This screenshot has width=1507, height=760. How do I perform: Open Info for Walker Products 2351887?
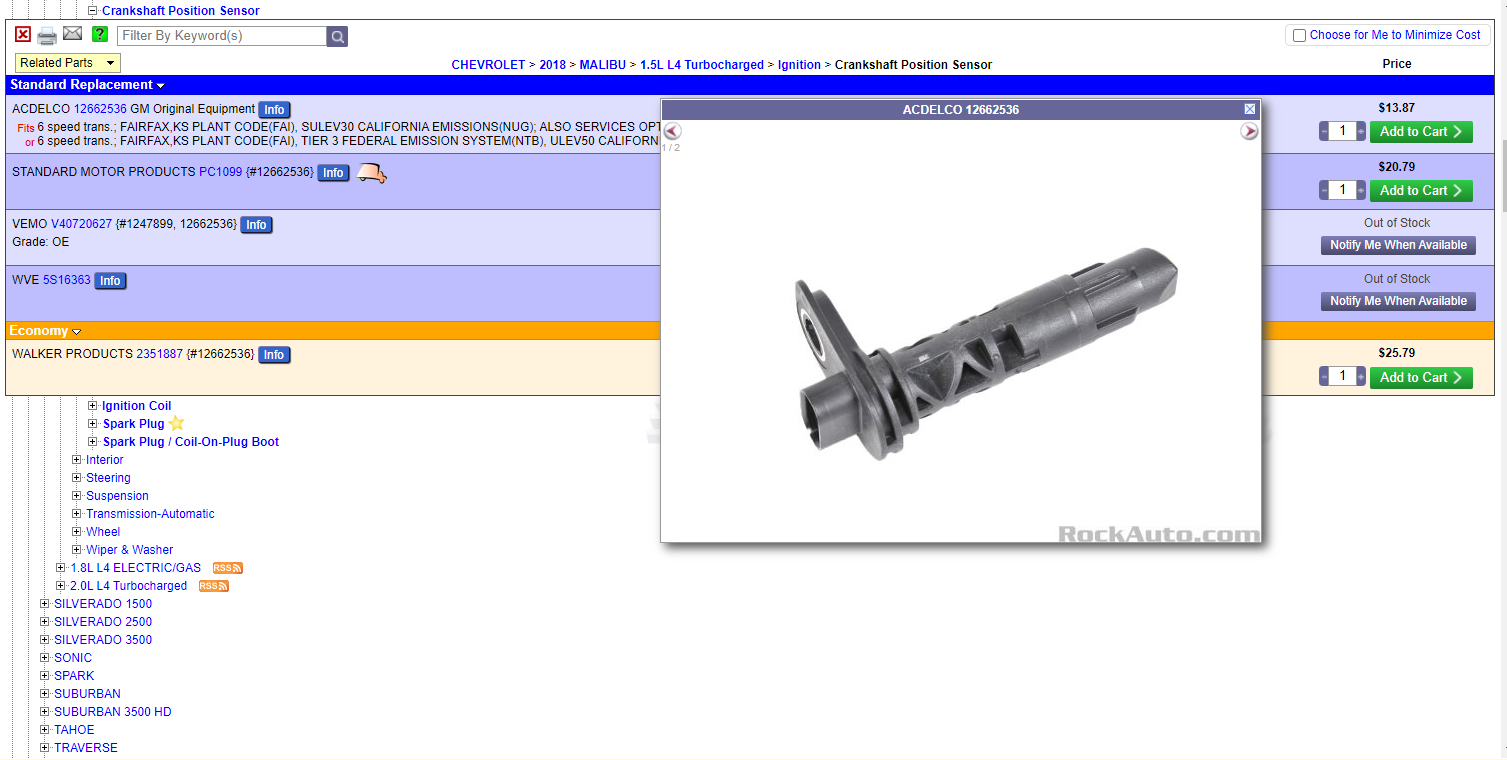coord(274,355)
